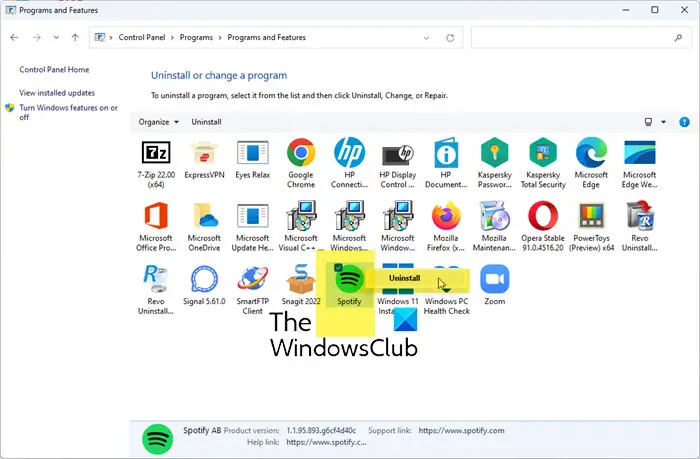700x459 pixels.
Task: Open Control Panel Home link
Action: (x=54, y=70)
